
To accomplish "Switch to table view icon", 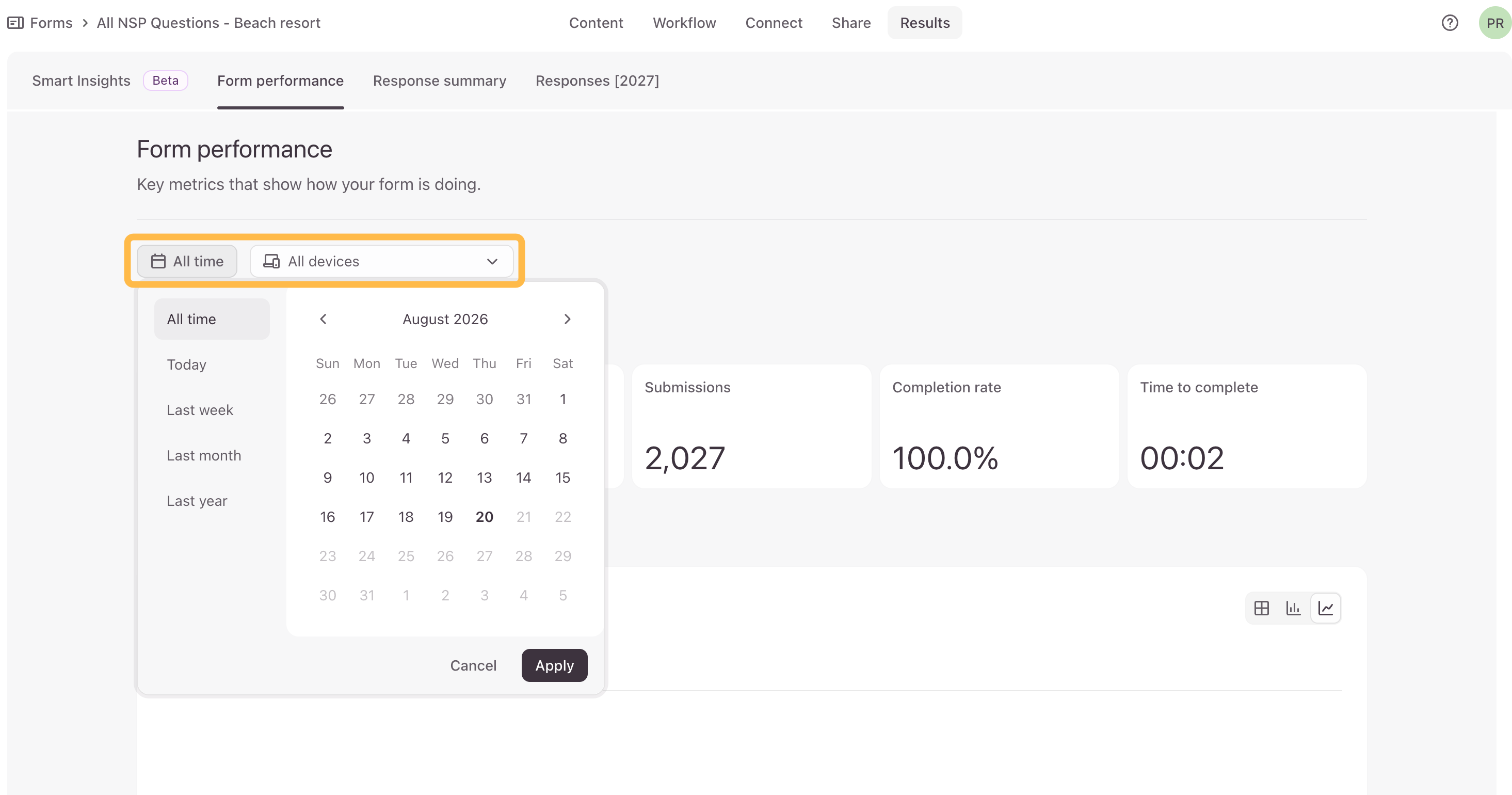I will pos(1261,608).
